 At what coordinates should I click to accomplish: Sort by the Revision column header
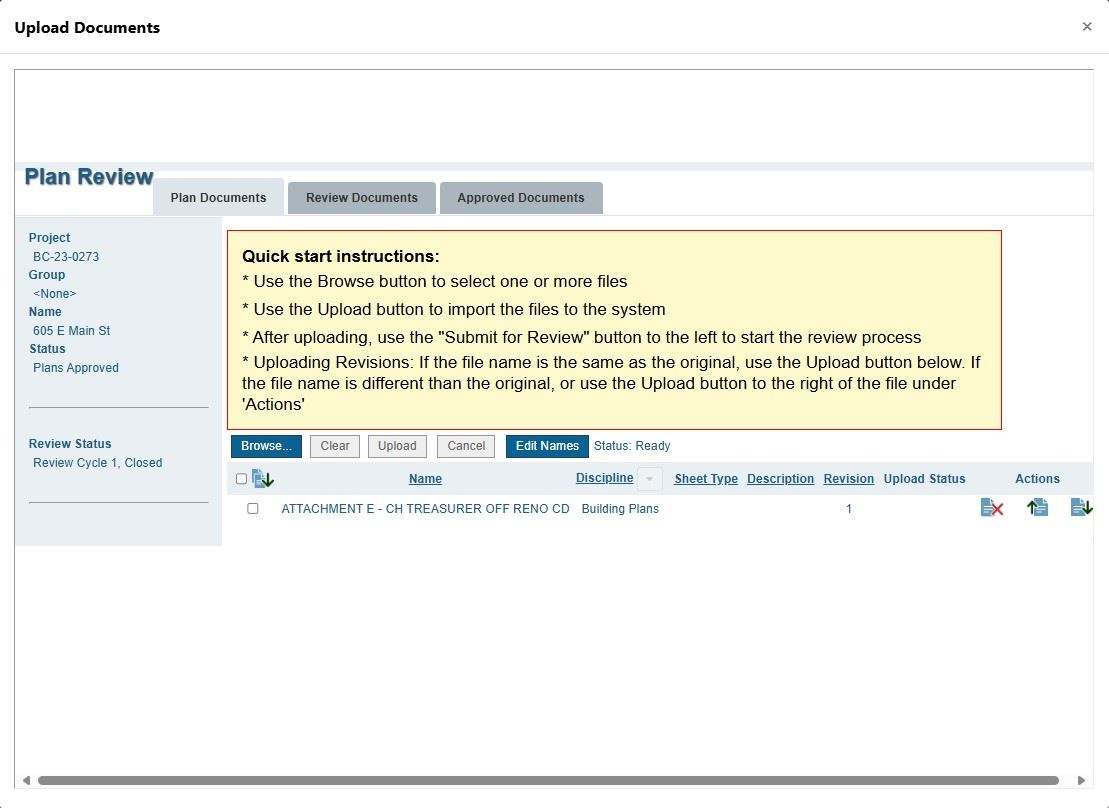pos(849,479)
